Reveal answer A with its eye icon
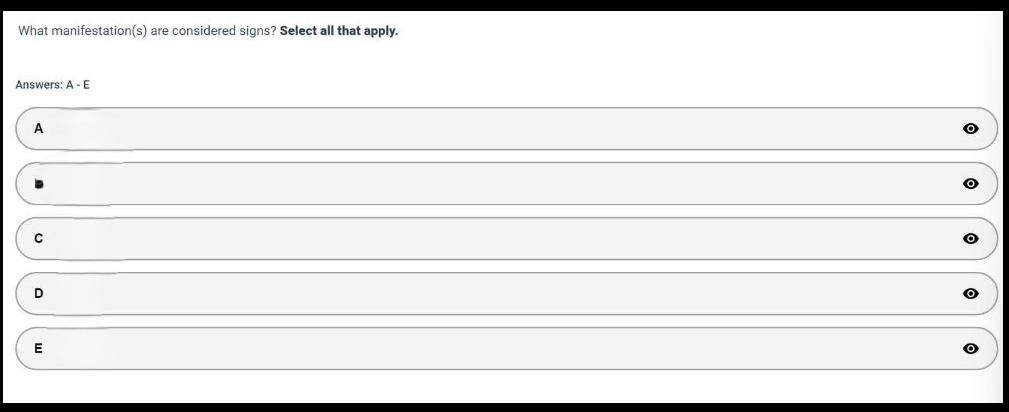The width and height of the screenshot is (1009, 412). [x=970, y=129]
